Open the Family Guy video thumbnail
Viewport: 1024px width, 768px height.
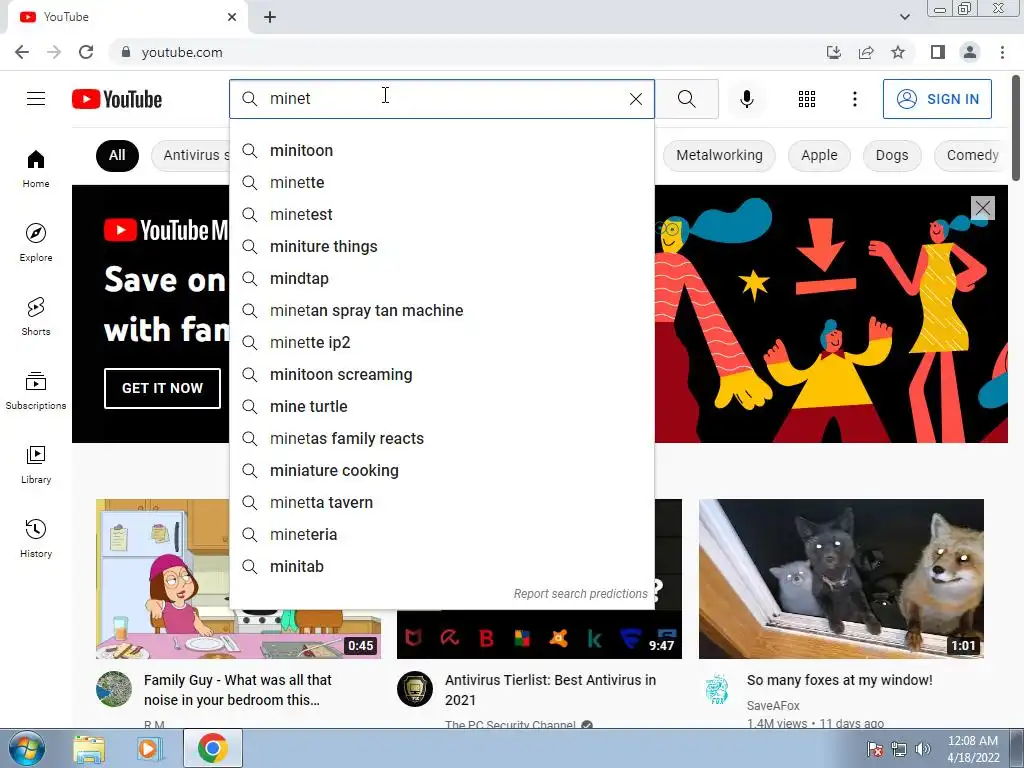point(238,579)
